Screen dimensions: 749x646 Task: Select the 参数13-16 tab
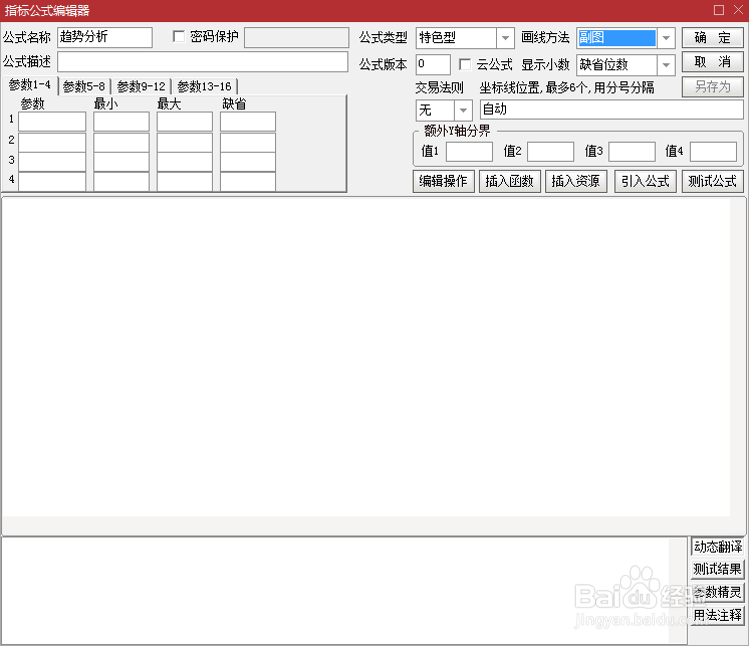(x=204, y=86)
